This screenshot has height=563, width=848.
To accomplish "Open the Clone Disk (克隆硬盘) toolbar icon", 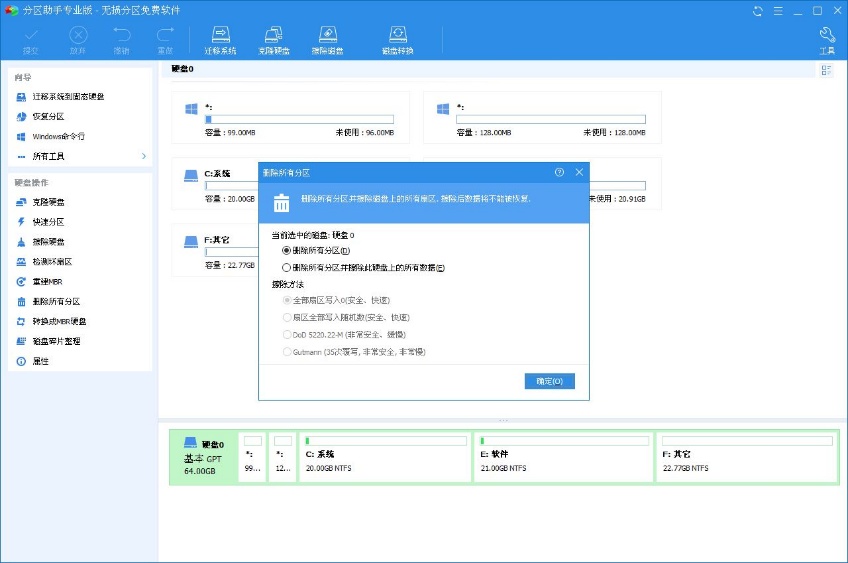I will [274, 41].
